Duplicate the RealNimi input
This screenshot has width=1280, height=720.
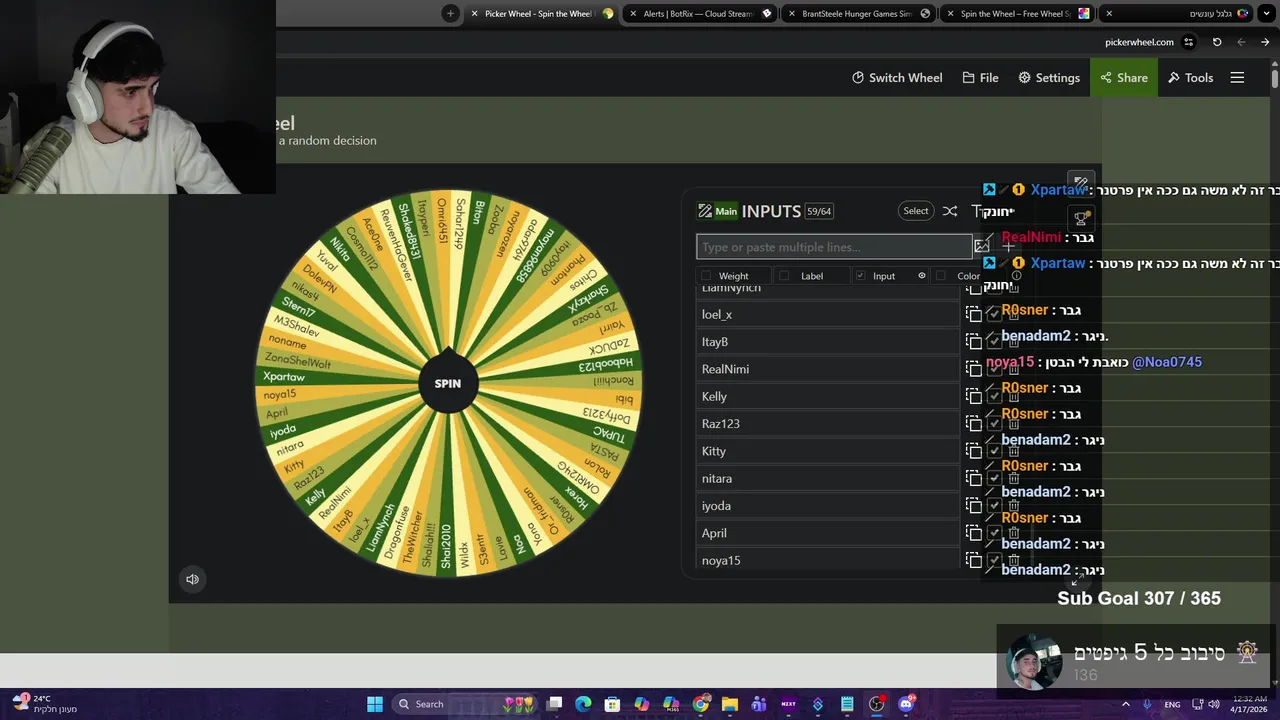pos(974,369)
